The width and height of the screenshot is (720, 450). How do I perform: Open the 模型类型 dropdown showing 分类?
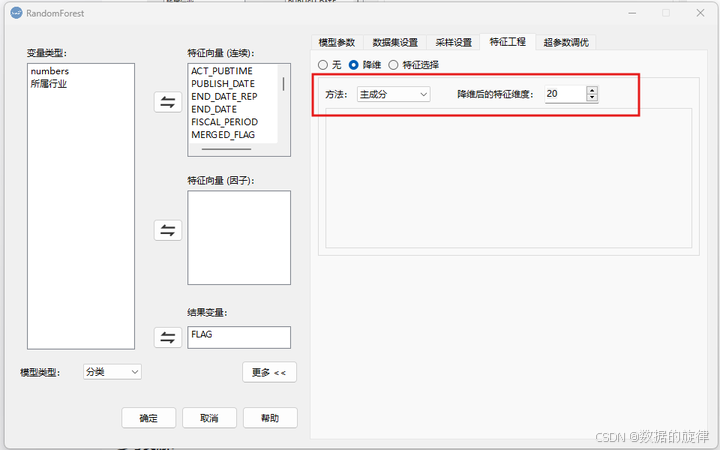(112, 372)
